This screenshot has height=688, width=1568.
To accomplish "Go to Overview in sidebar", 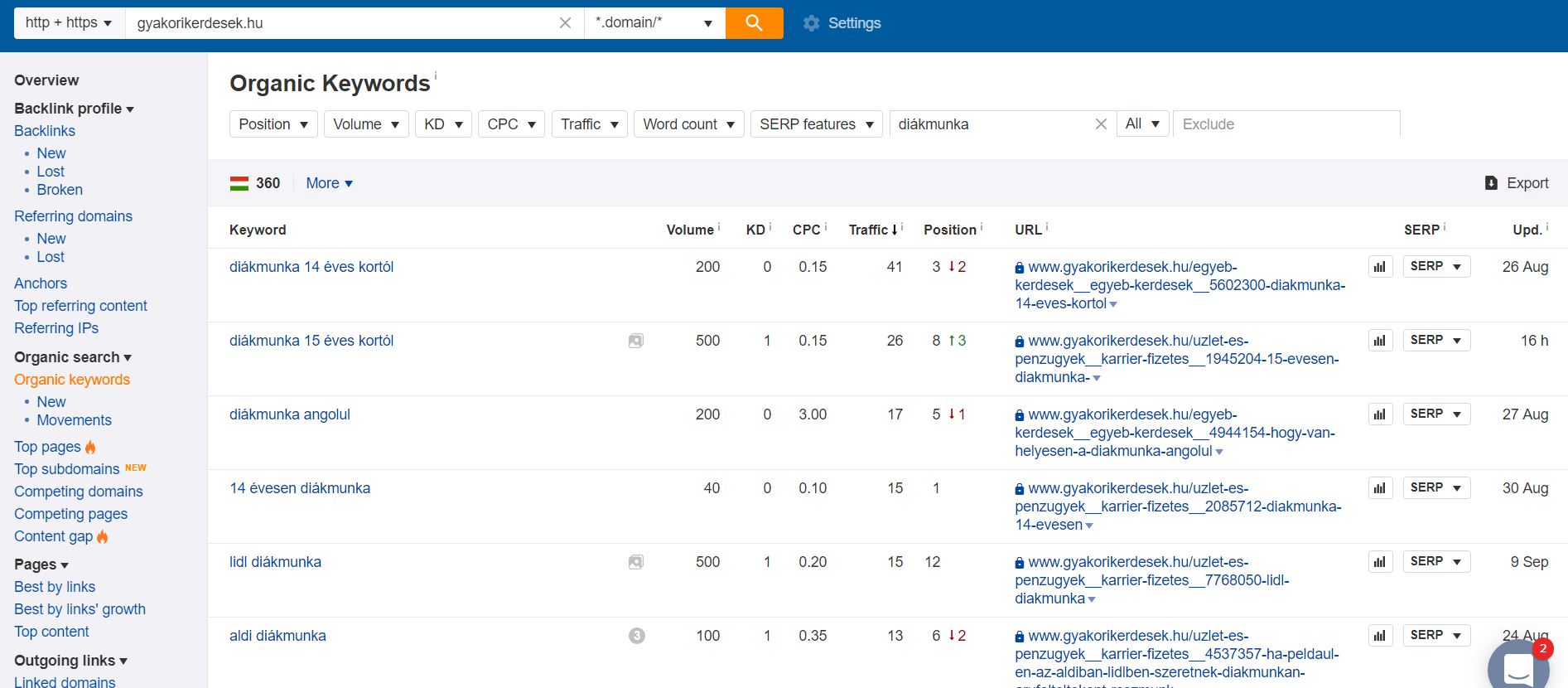I will tap(46, 80).
